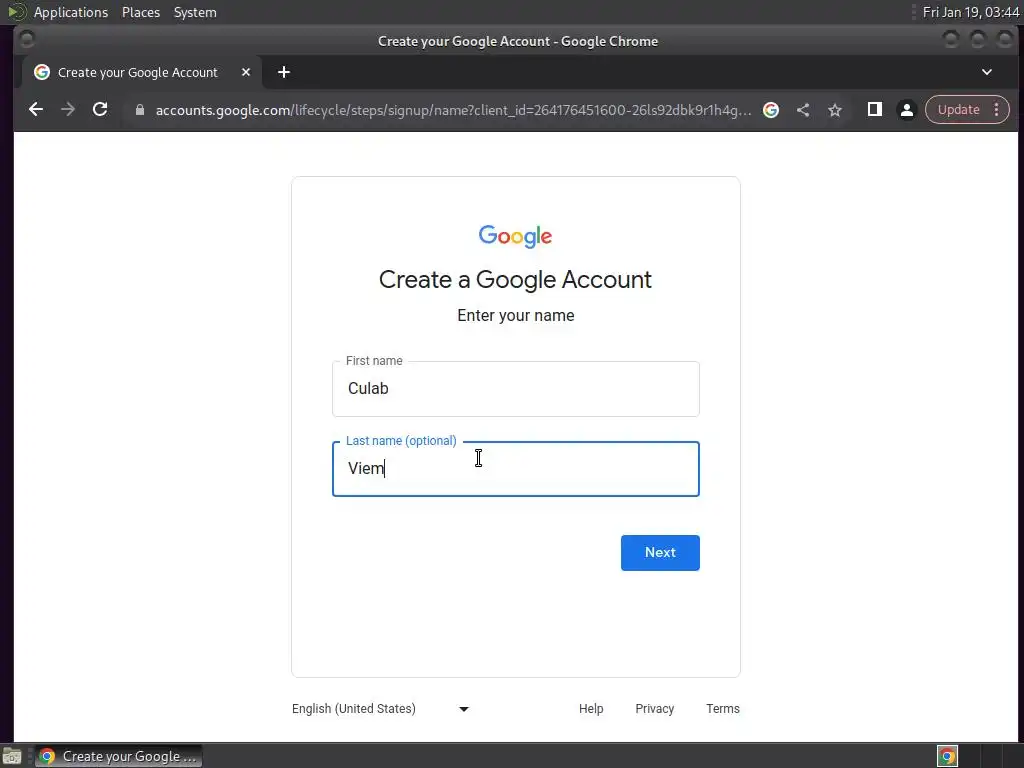Bookmark this page with the star icon
The width and height of the screenshot is (1024, 768).
[x=835, y=110]
